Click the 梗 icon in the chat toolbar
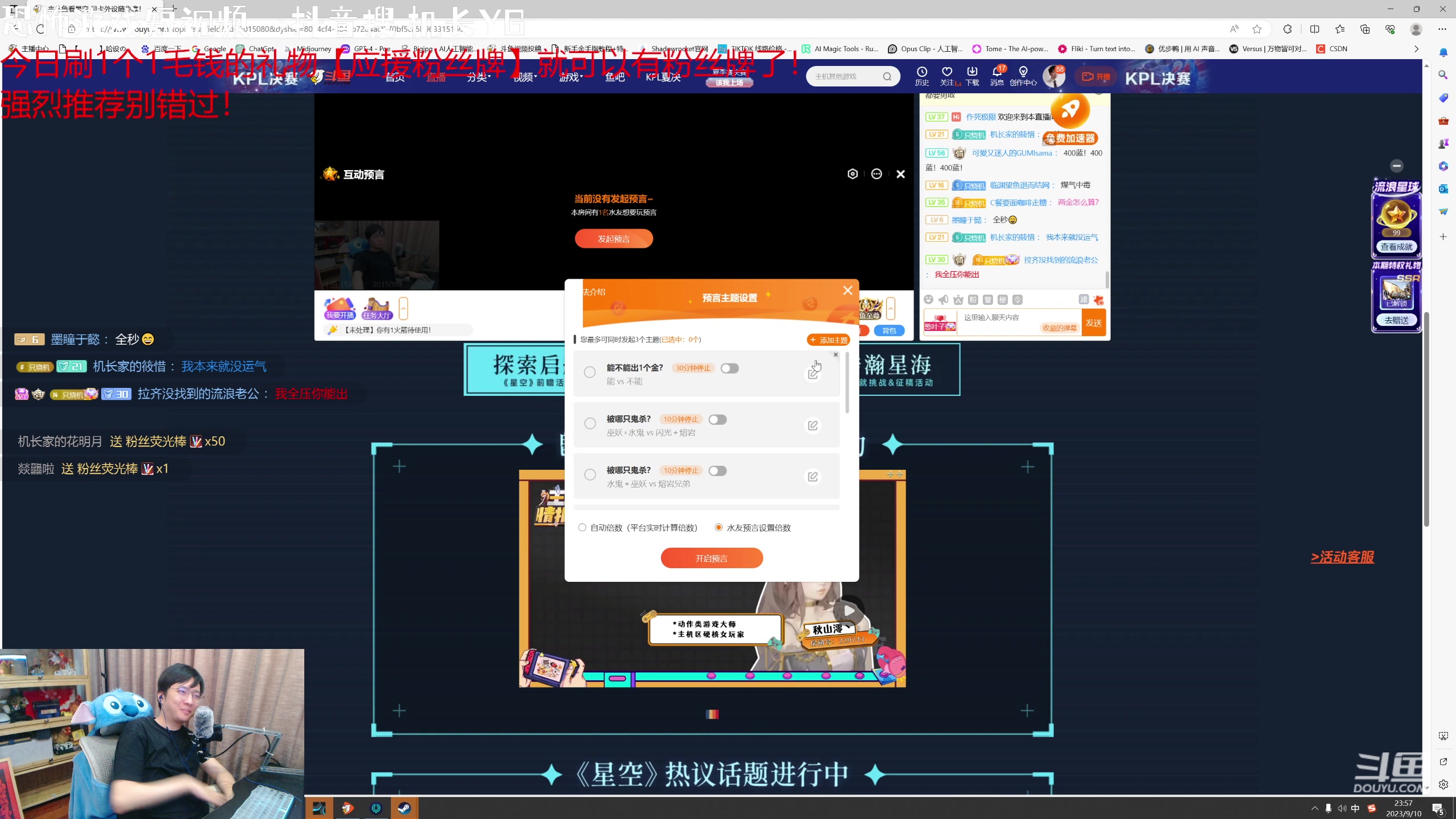Image resolution: width=1456 pixels, height=819 pixels. (x=1003, y=300)
